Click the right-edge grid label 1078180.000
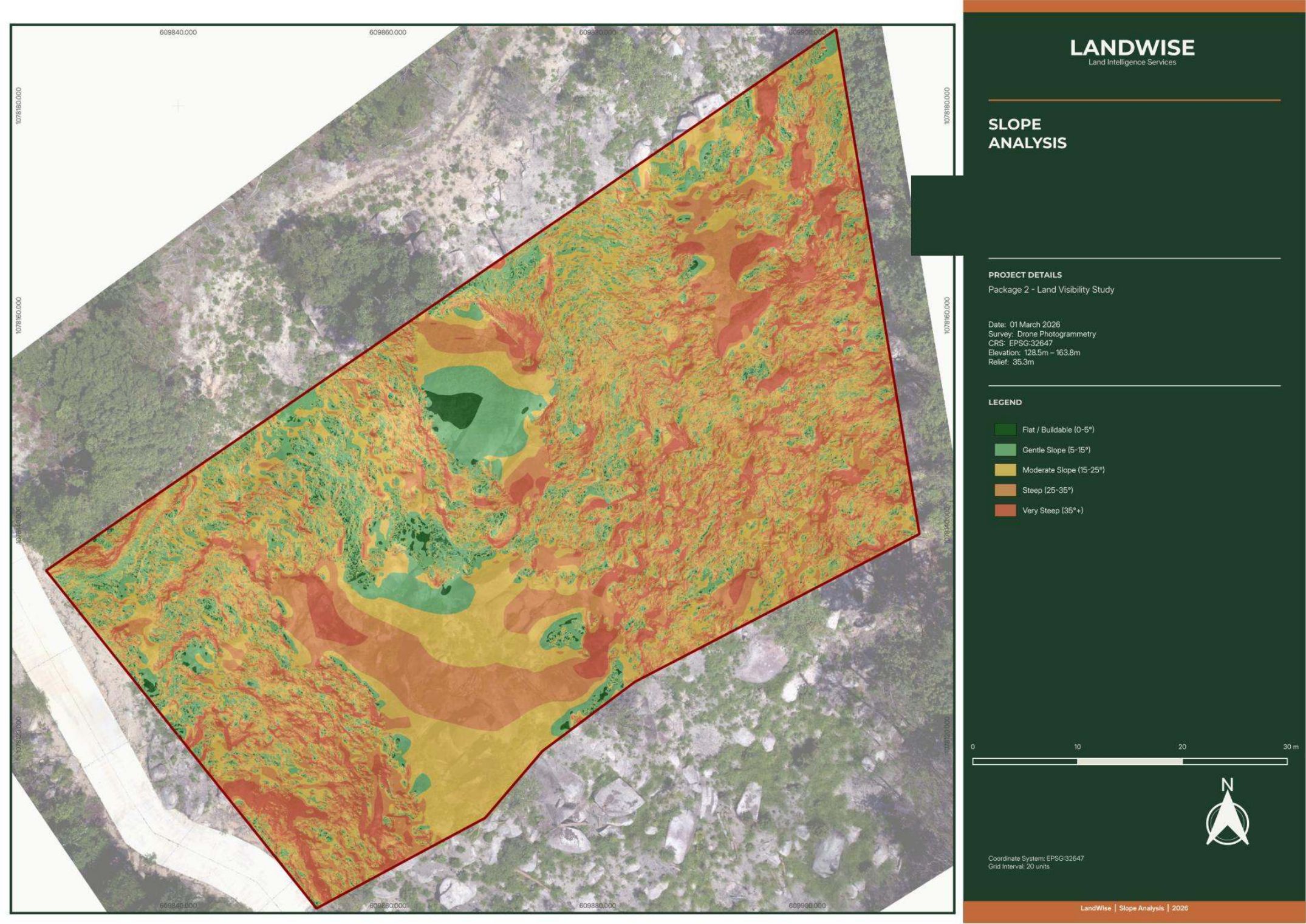This screenshot has width=1306, height=924. (947, 106)
